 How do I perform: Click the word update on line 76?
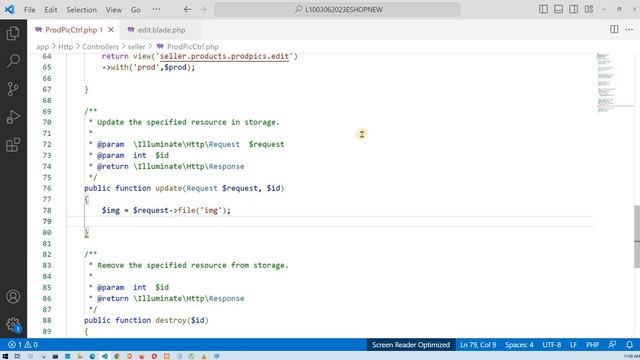pyautogui.click(x=168, y=188)
